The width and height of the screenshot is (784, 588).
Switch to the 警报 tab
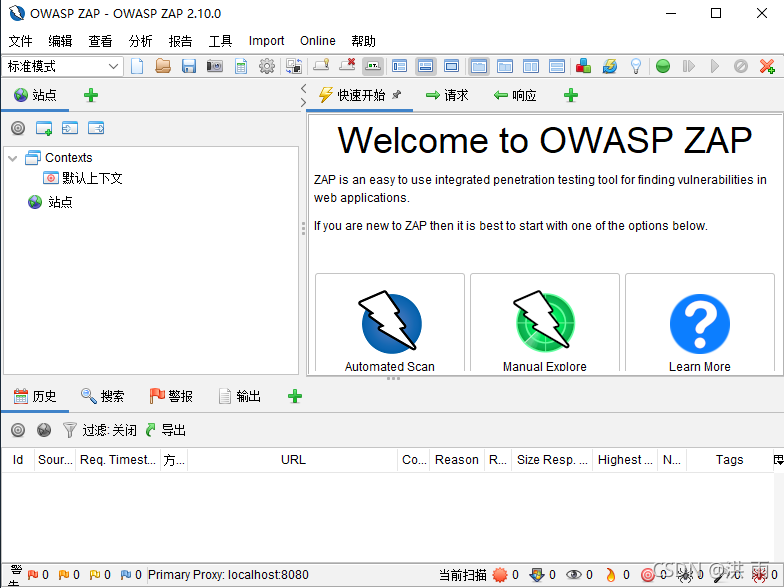172,396
